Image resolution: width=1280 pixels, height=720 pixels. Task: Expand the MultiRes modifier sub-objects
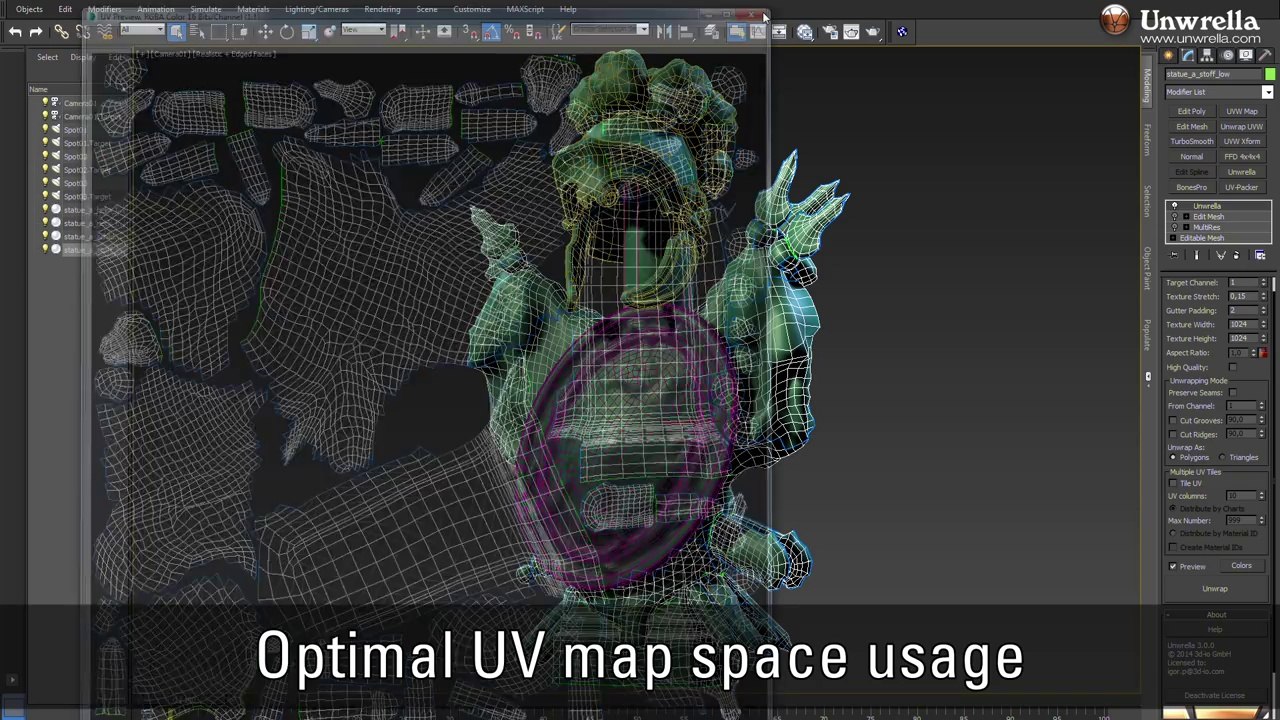pyautogui.click(x=1186, y=227)
